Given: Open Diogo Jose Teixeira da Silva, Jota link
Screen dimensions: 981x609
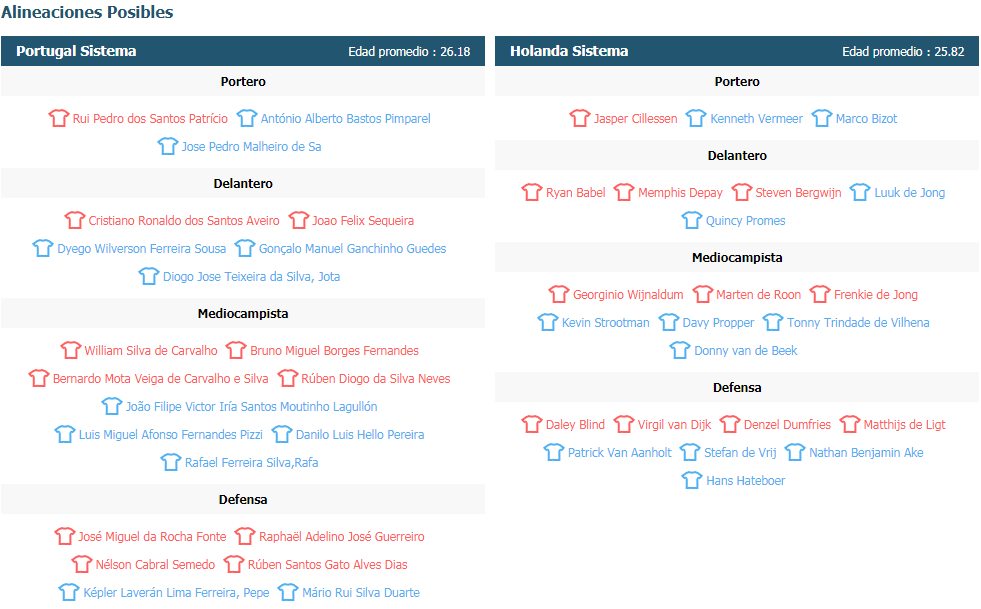Looking at the screenshot, I should pyautogui.click(x=252, y=277).
